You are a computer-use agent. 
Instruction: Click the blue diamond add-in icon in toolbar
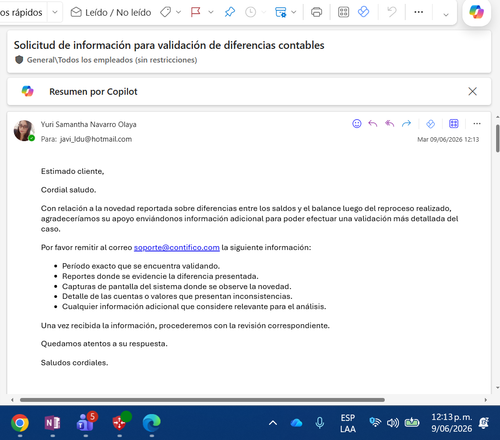[x=363, y=12]
